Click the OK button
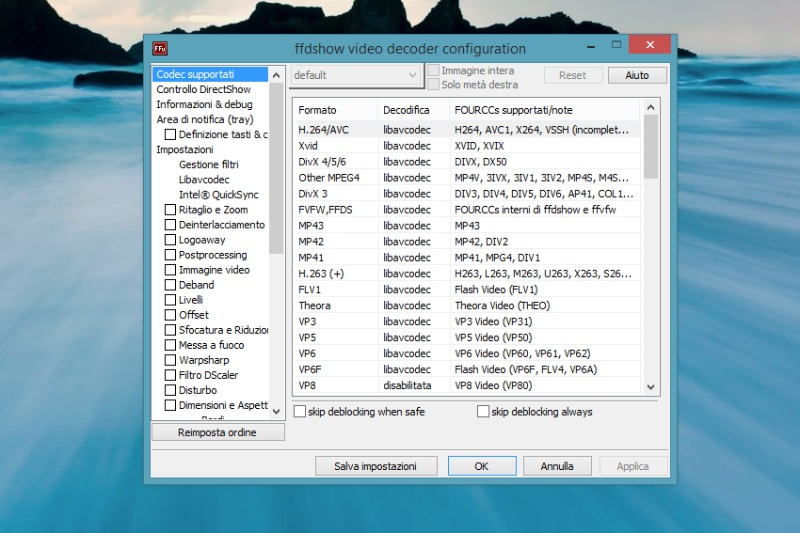Viewport: 800px width, 533px height. click(x=481, y=466)
